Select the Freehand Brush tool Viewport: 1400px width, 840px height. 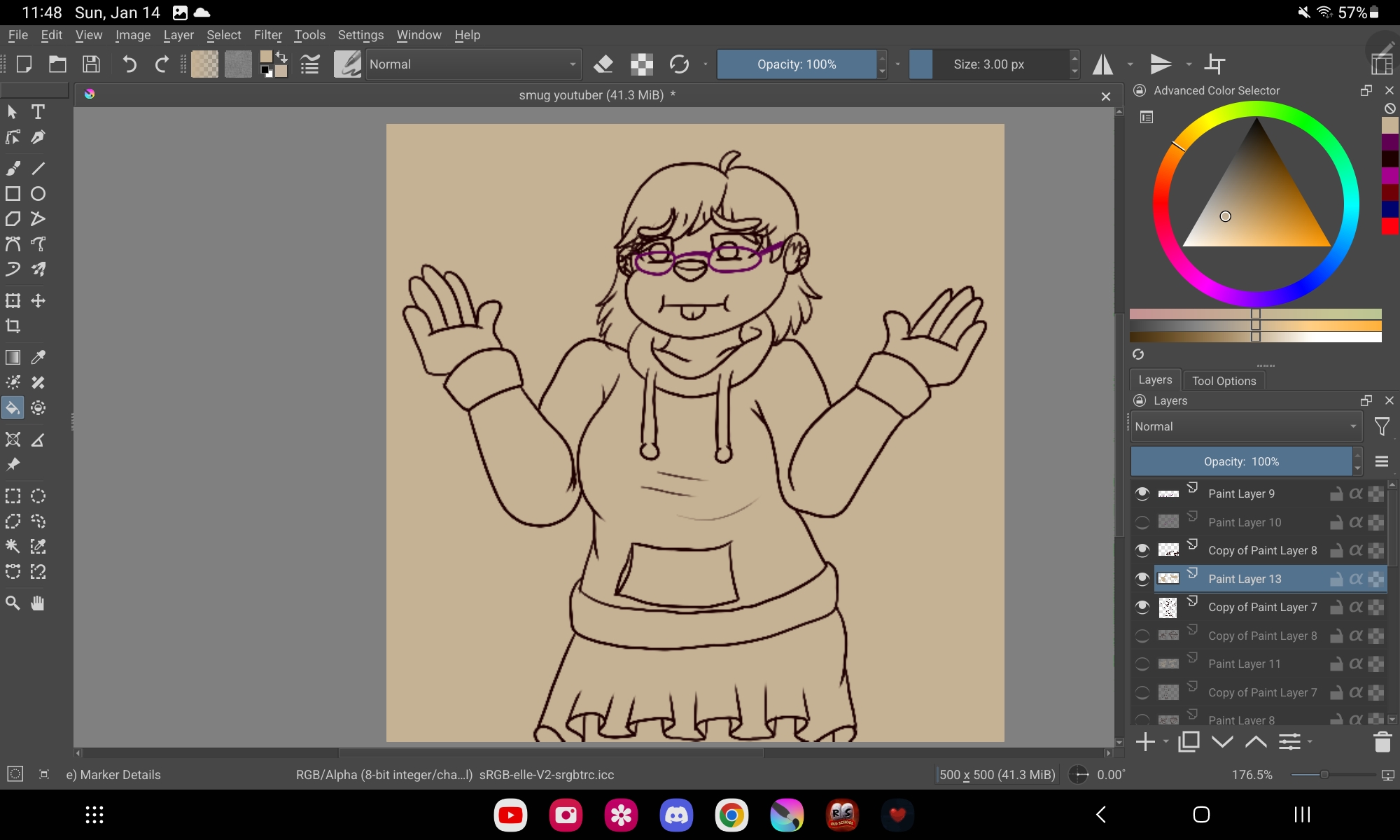[x=13, y=168]
